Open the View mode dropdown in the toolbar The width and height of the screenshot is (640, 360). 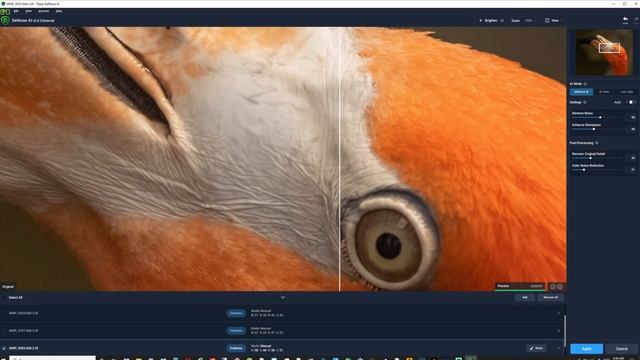point(553,20)
